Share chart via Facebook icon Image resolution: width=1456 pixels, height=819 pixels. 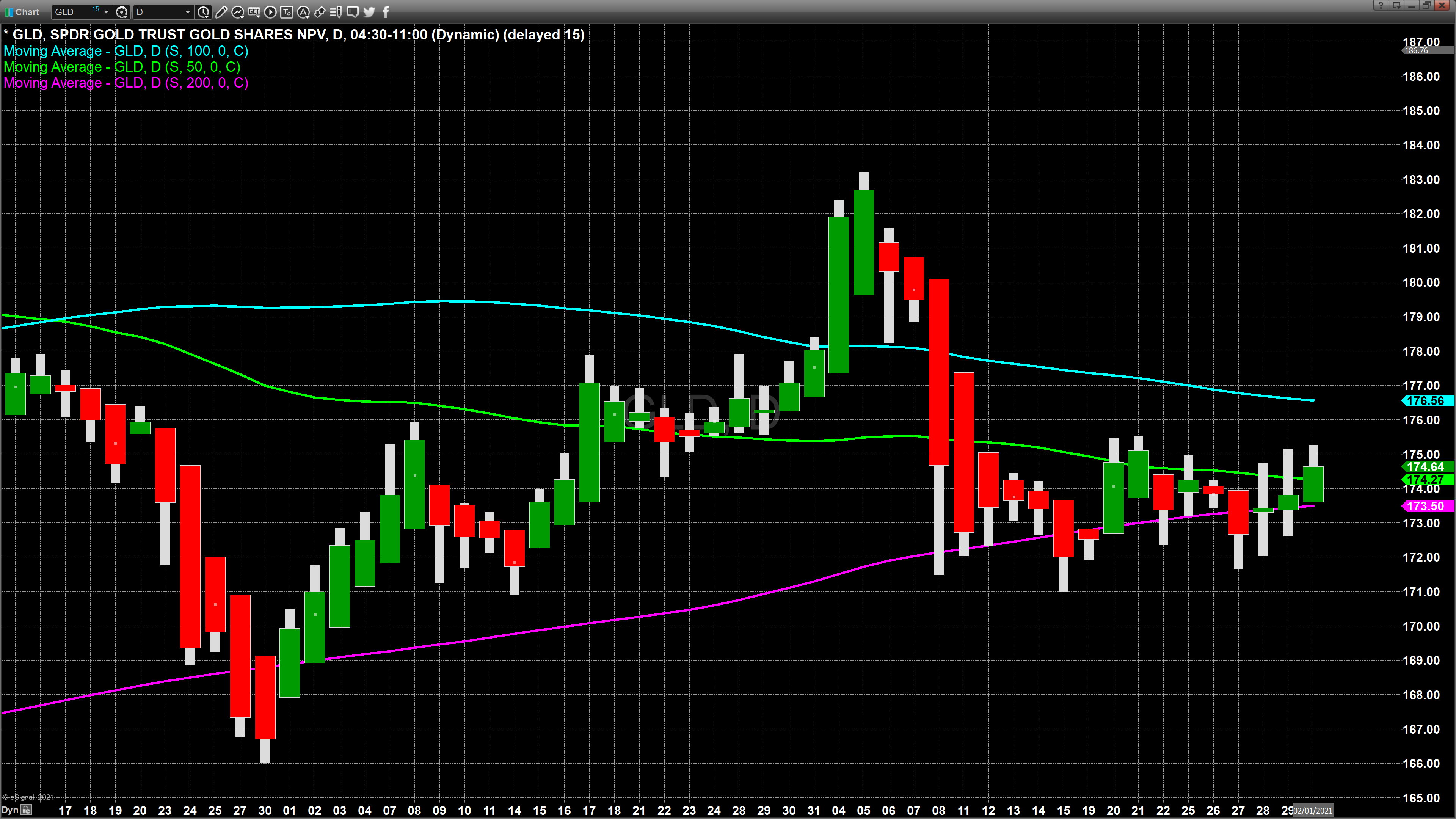point(386,12)
